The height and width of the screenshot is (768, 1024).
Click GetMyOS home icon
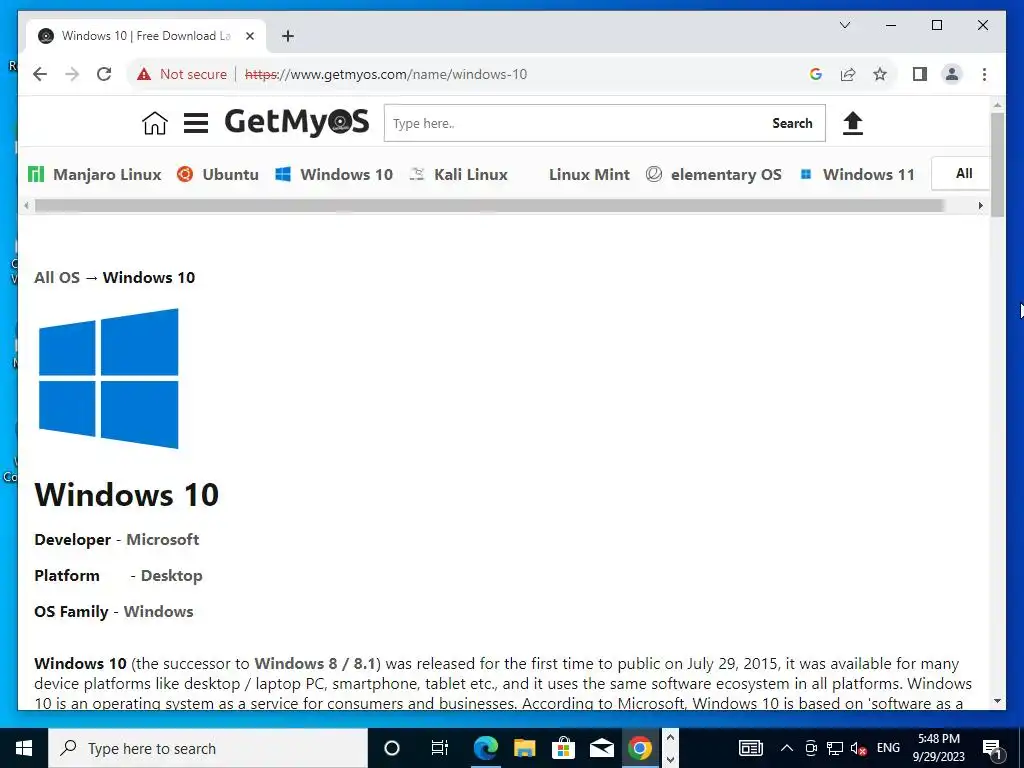pos(155,123)
